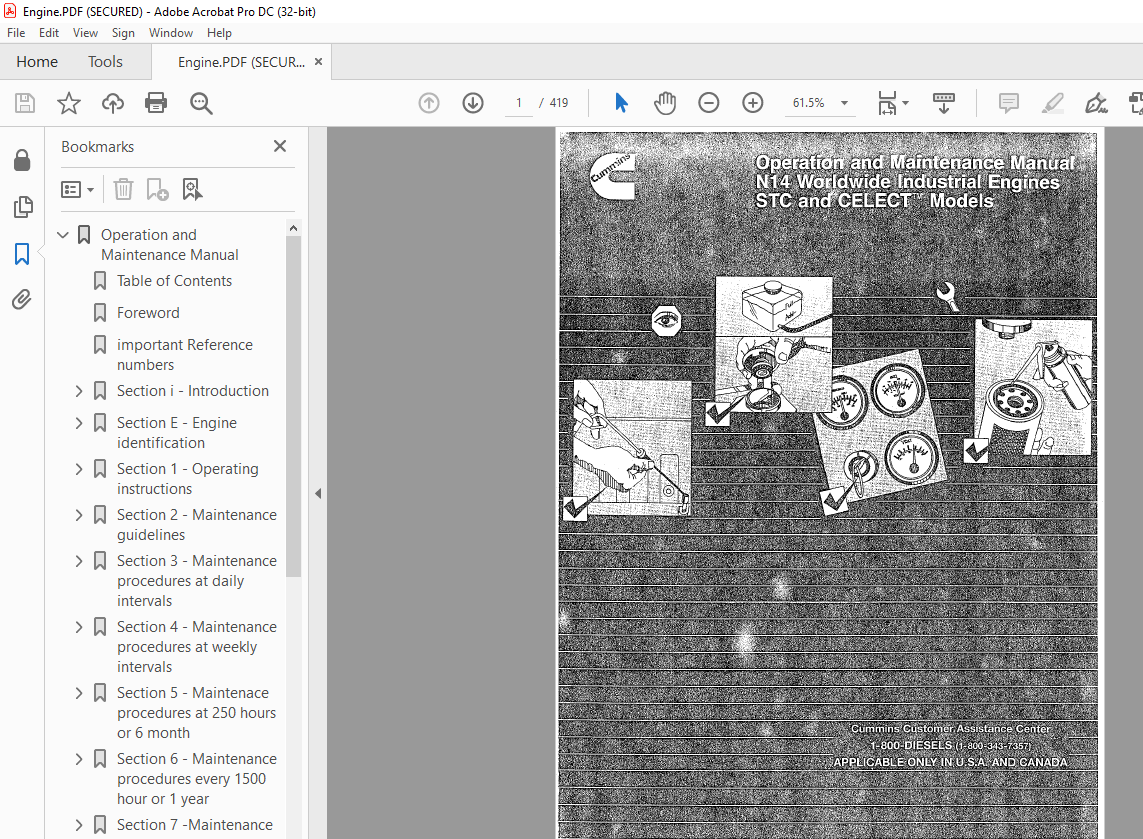1143x839 pixels.
Task: Expand Section 3 daily intervals bookmark
Action: (79, 561)
